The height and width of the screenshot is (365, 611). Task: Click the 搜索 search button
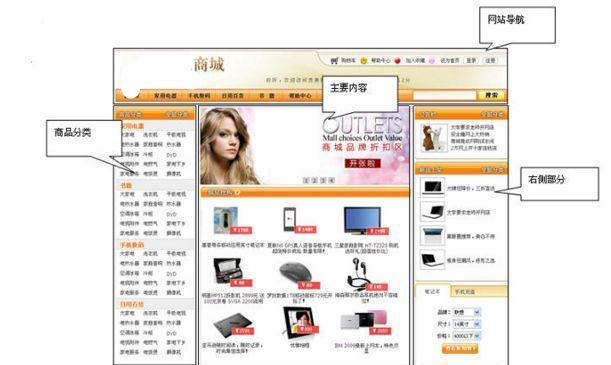(491, 95)
